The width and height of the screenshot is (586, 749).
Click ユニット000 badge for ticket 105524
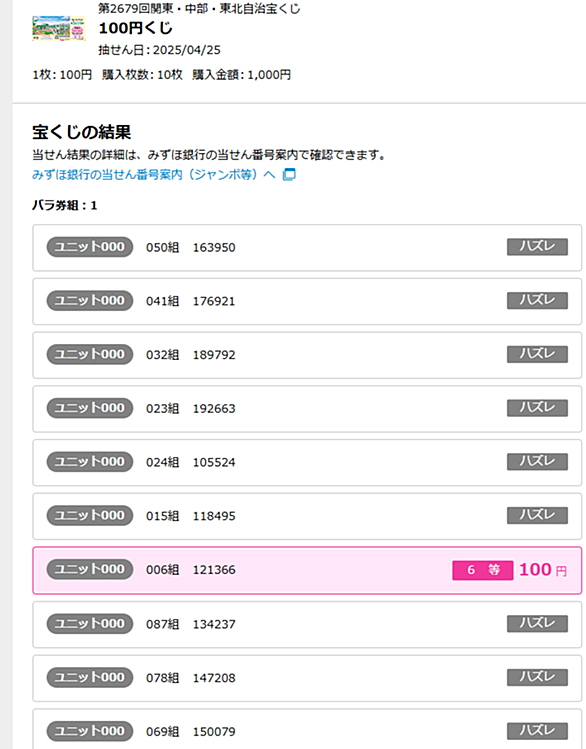point(90,462)
